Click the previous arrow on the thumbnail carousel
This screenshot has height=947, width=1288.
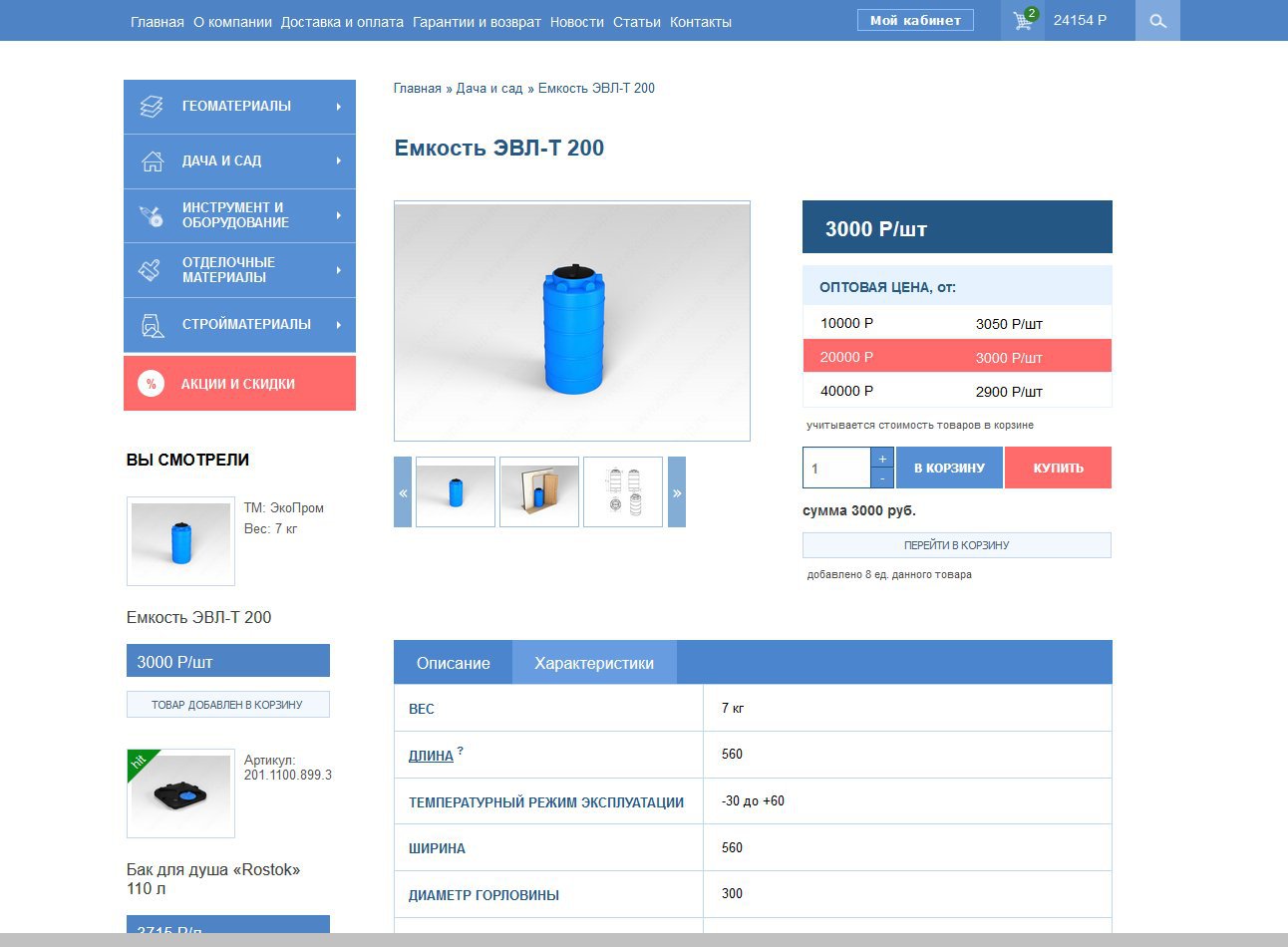point(403,491)
